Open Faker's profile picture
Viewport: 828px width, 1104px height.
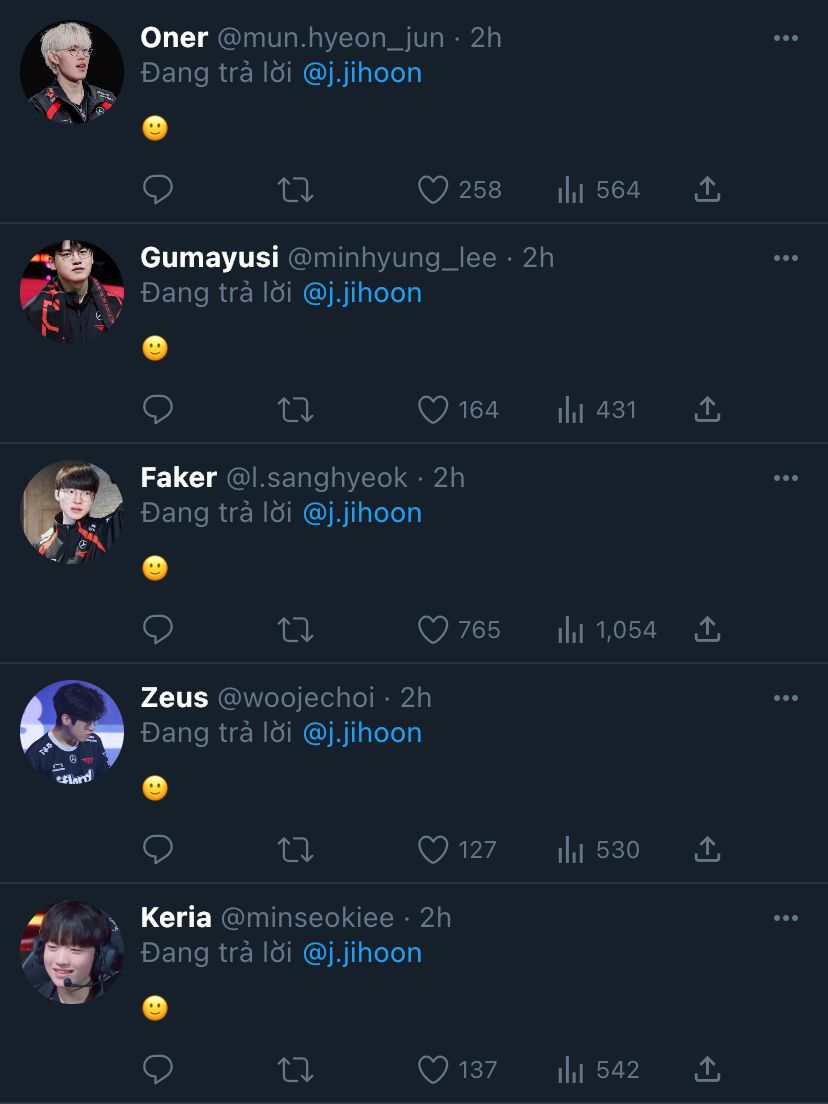(72, 512)
